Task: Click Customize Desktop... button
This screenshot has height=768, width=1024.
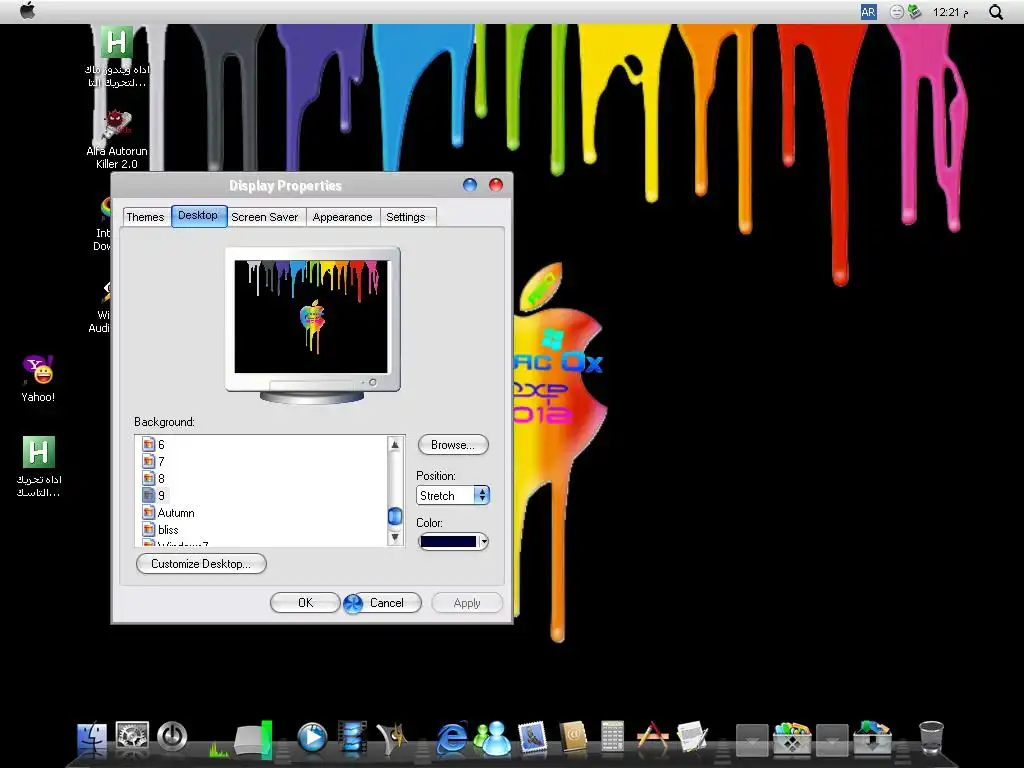Action: click(201, 564)
